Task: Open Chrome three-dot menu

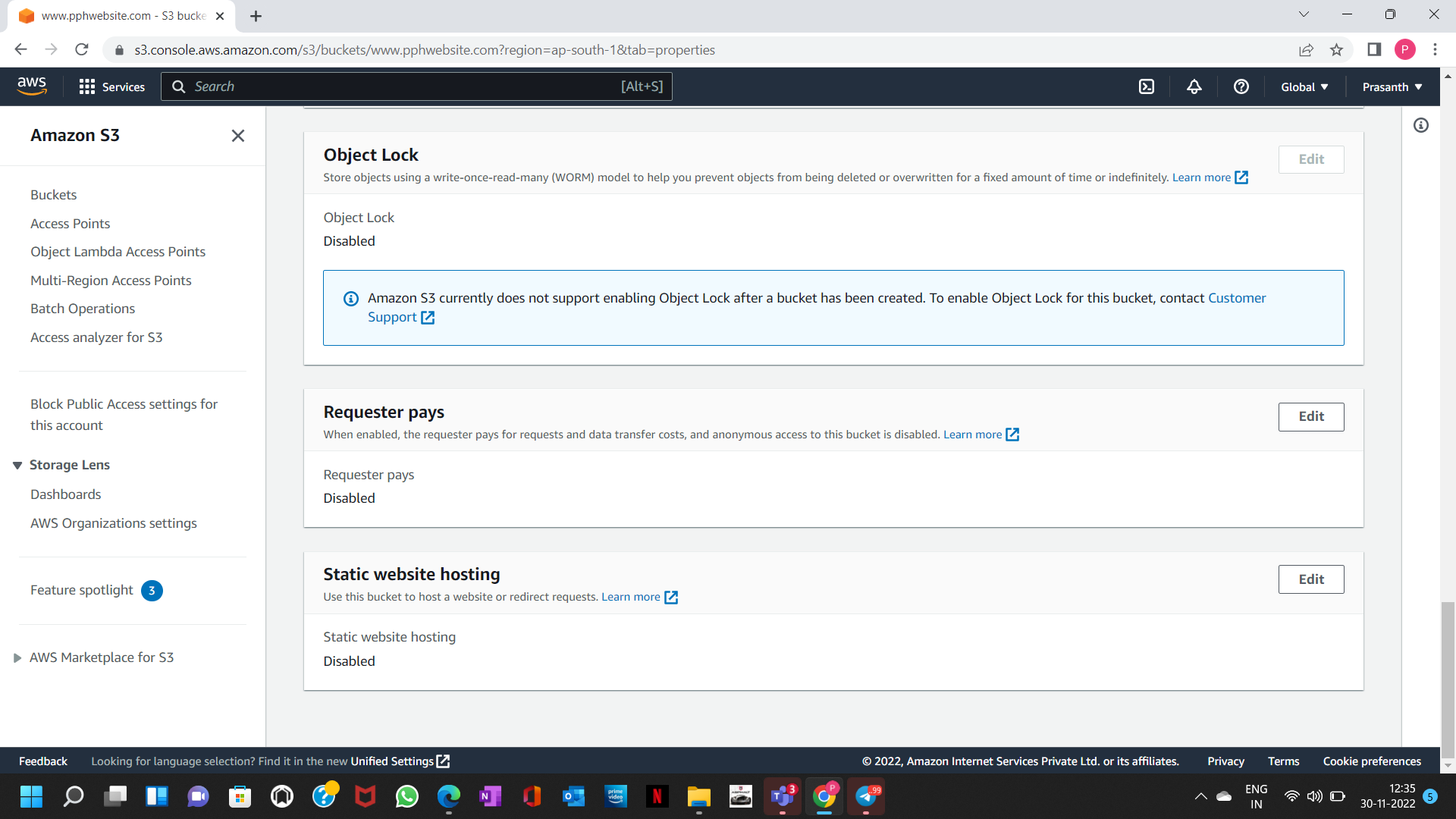Action: coord(1435,50)
